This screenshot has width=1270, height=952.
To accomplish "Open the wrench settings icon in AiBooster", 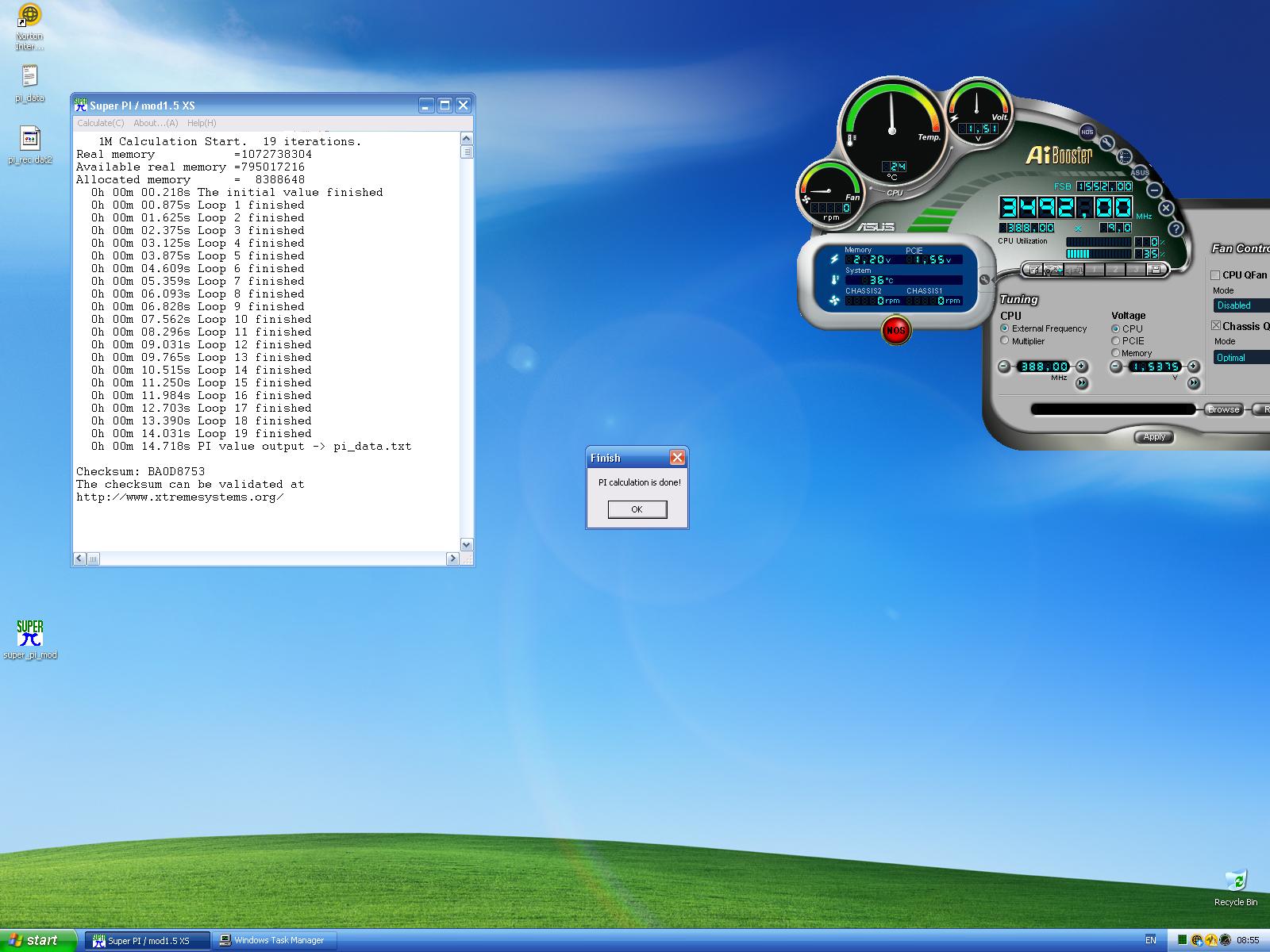I will click(1106, 143).
